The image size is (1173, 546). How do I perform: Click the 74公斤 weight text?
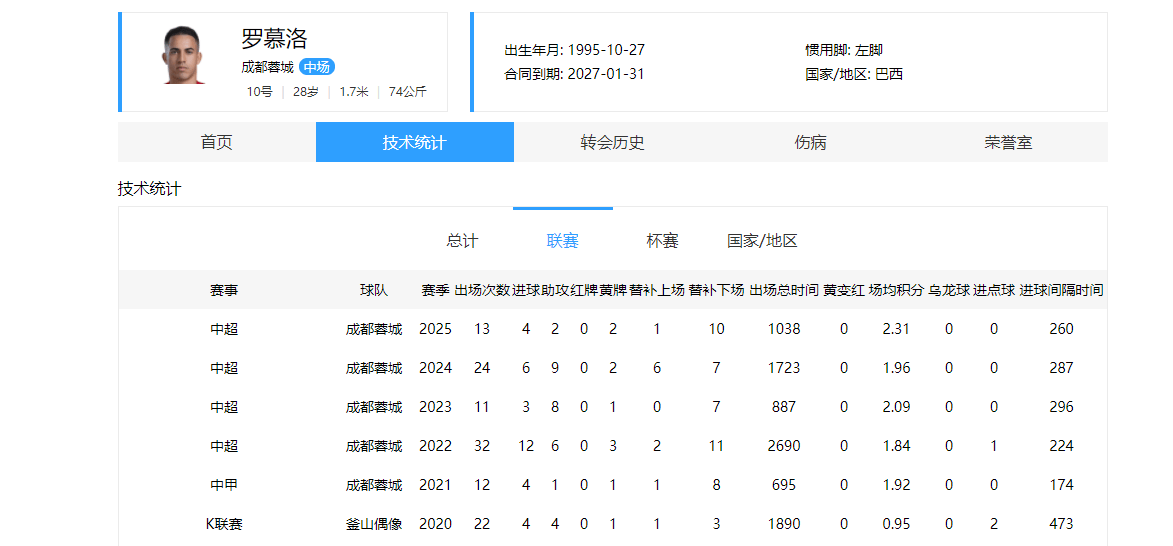click(x=408, y=92)
